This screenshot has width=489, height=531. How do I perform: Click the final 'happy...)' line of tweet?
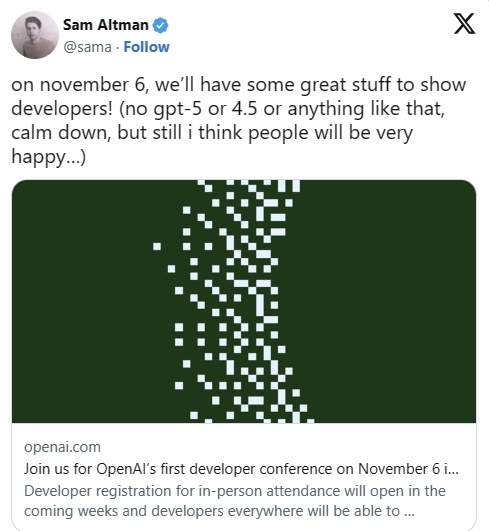(49, 157)
